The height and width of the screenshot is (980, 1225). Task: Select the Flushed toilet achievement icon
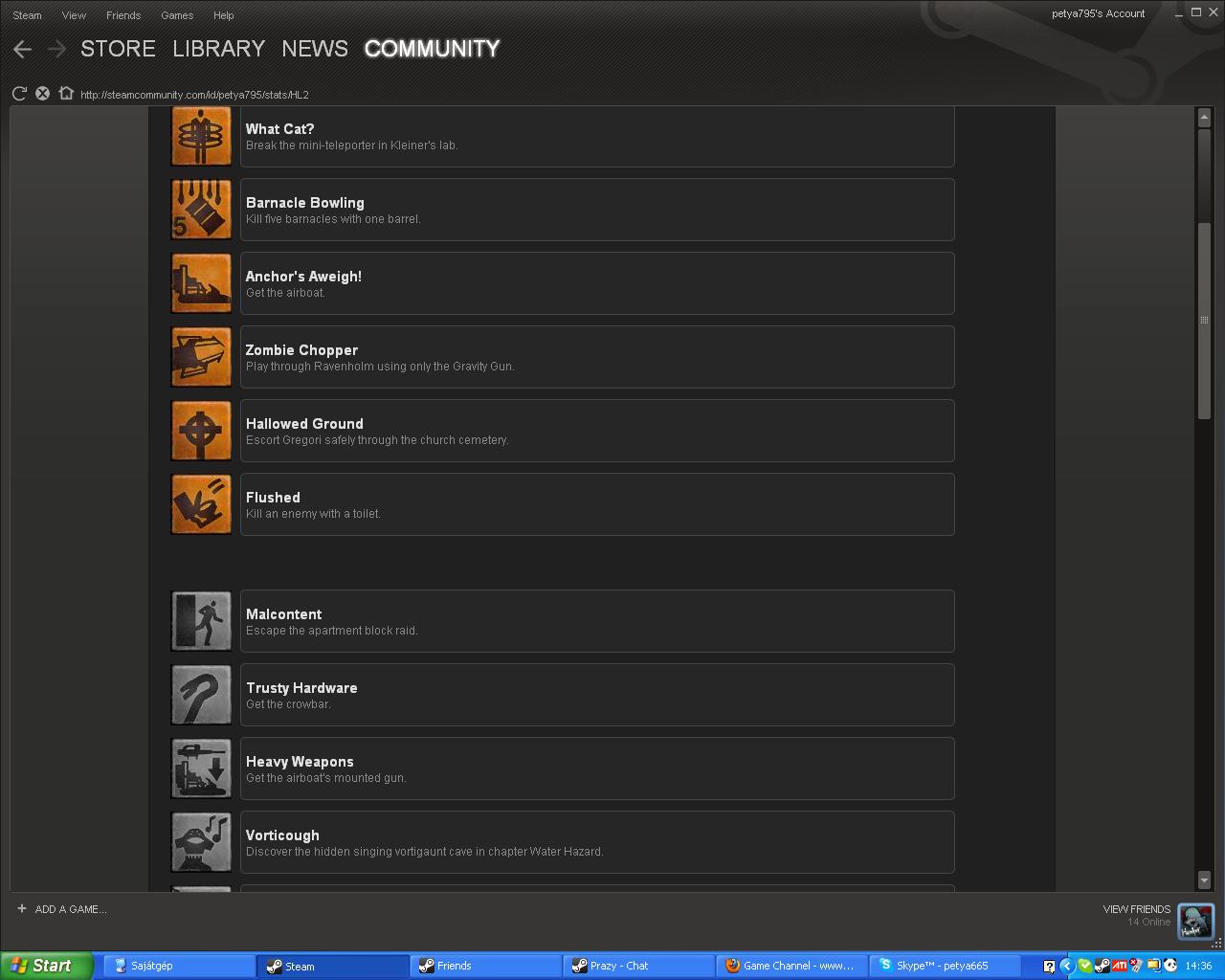pyautogui.click(x=201, y=504)
